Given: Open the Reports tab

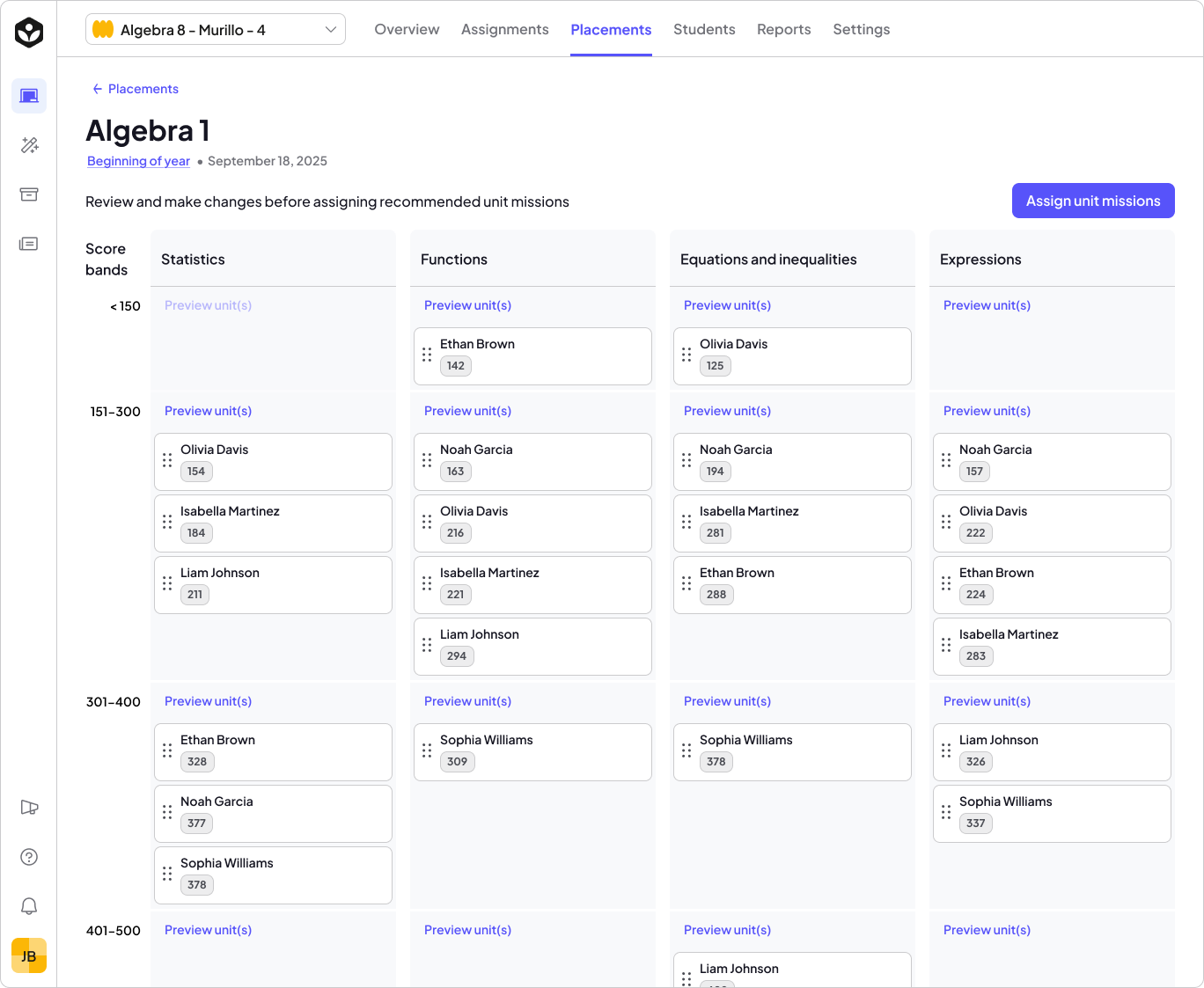Looking at the screenshot, I should tap(783, 30).
